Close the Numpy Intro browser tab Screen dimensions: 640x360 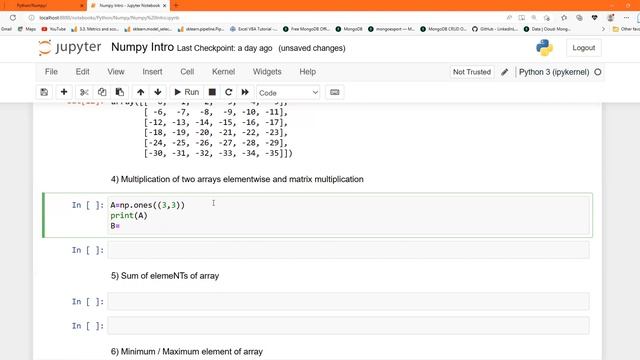(164, 5)
